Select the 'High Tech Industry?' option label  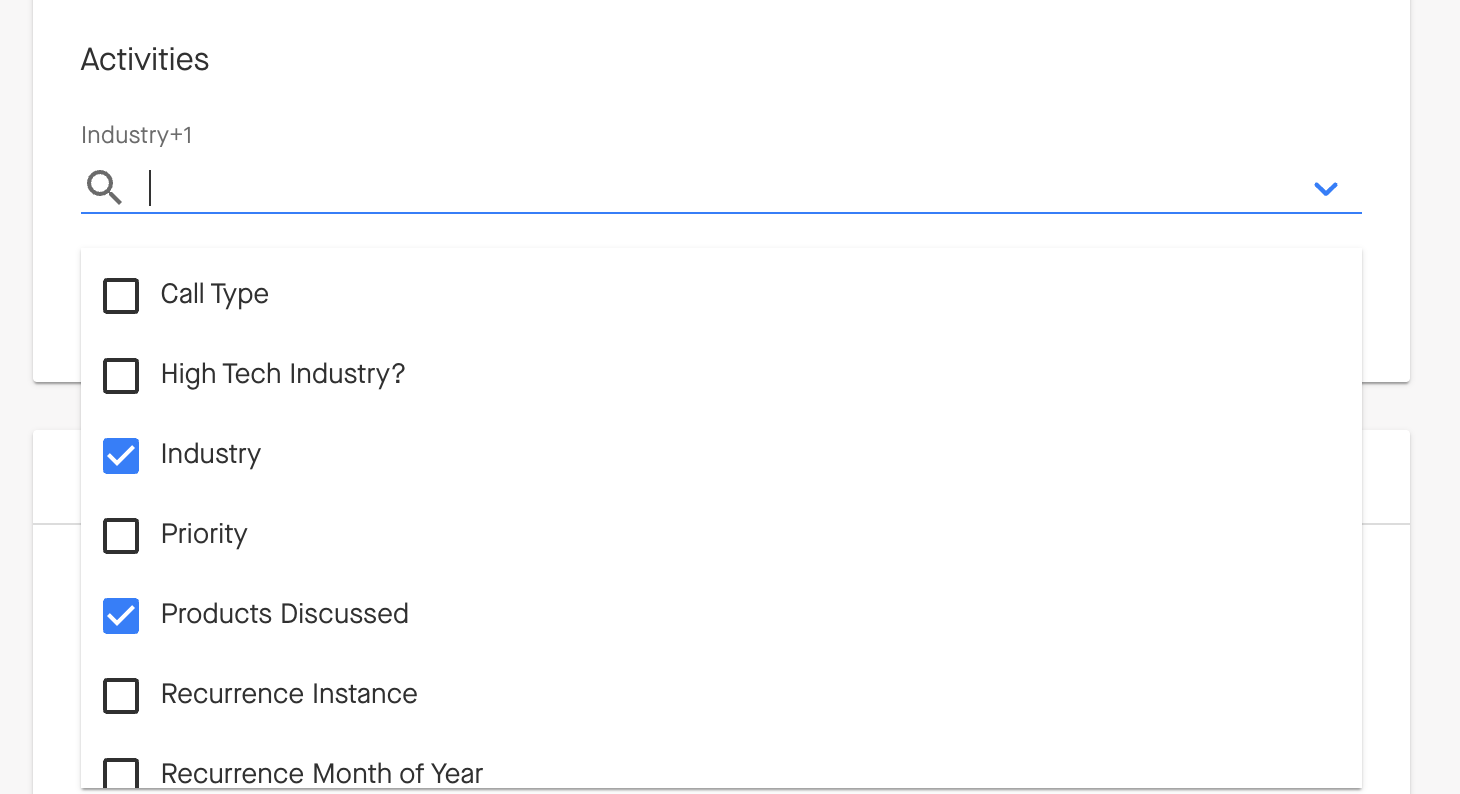282,374
